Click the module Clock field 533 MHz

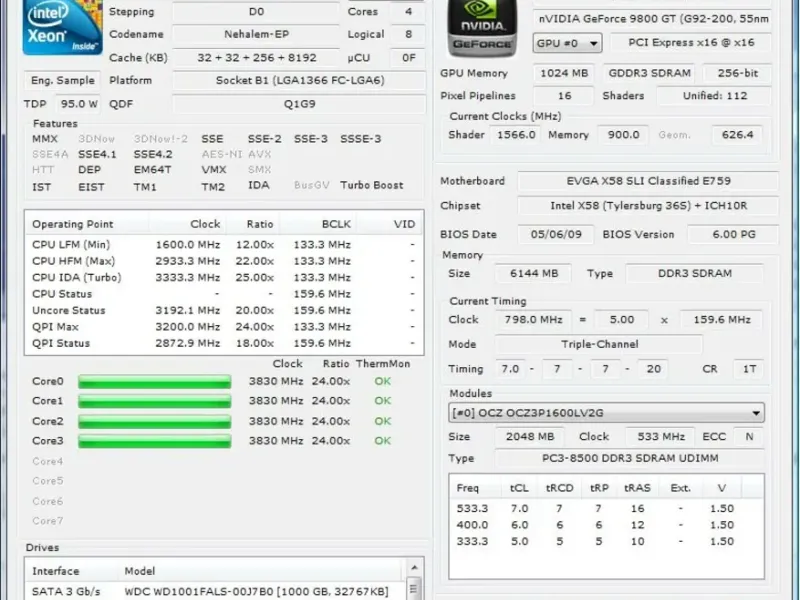pos(660,437)
